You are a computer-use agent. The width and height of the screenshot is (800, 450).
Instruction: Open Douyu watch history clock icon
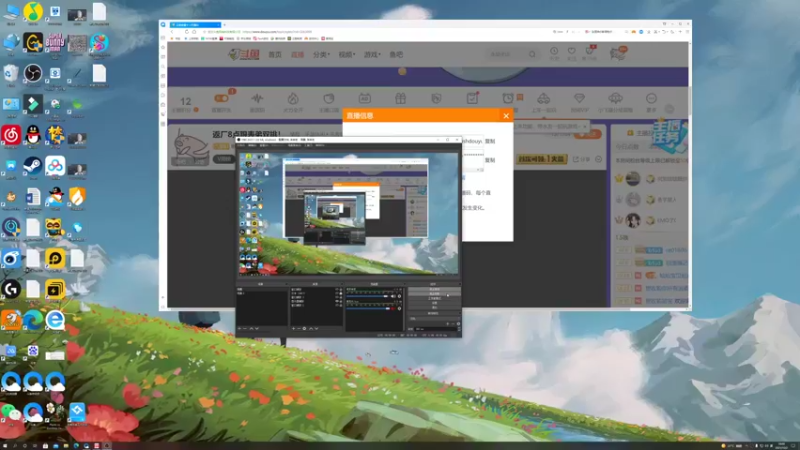tap(554, 51)
